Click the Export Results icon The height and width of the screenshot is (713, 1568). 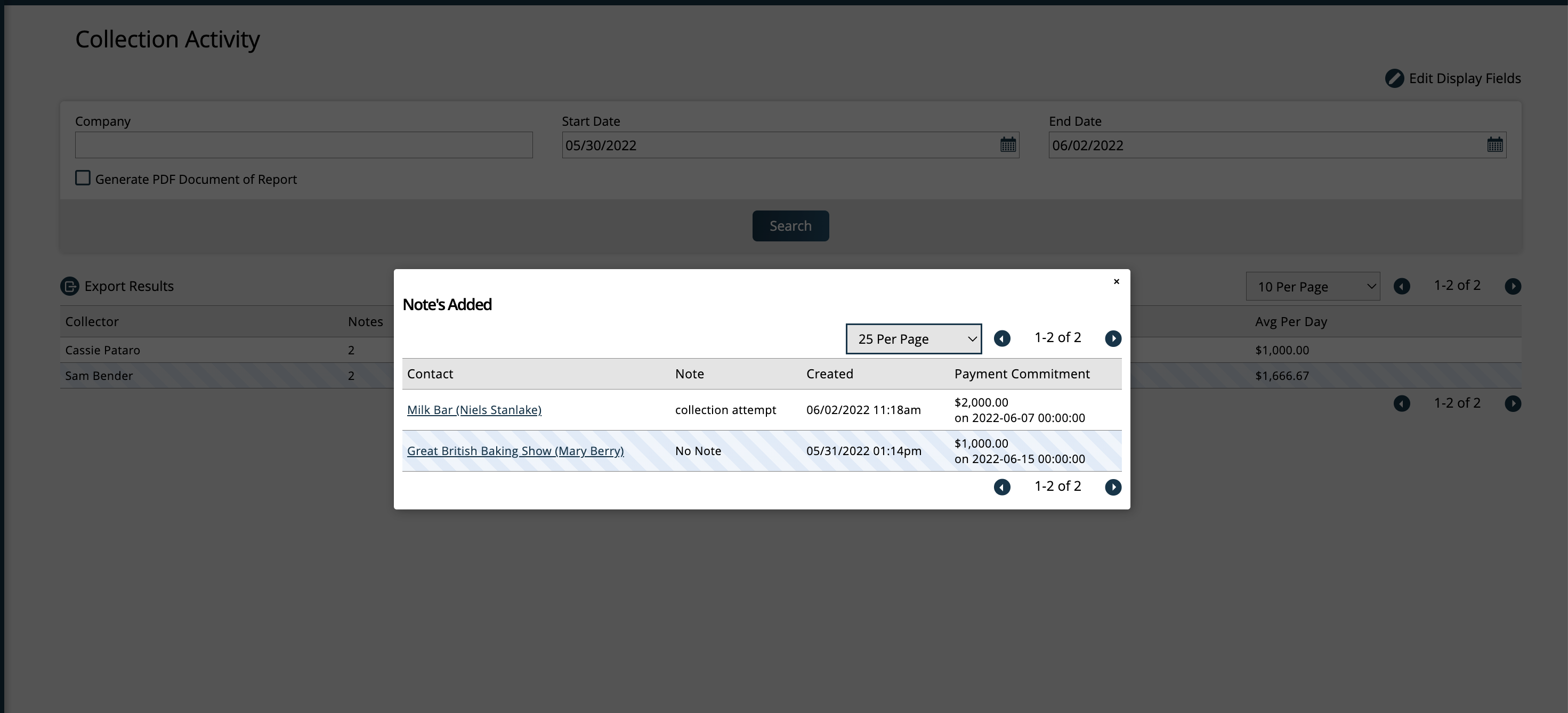(70, 286)
